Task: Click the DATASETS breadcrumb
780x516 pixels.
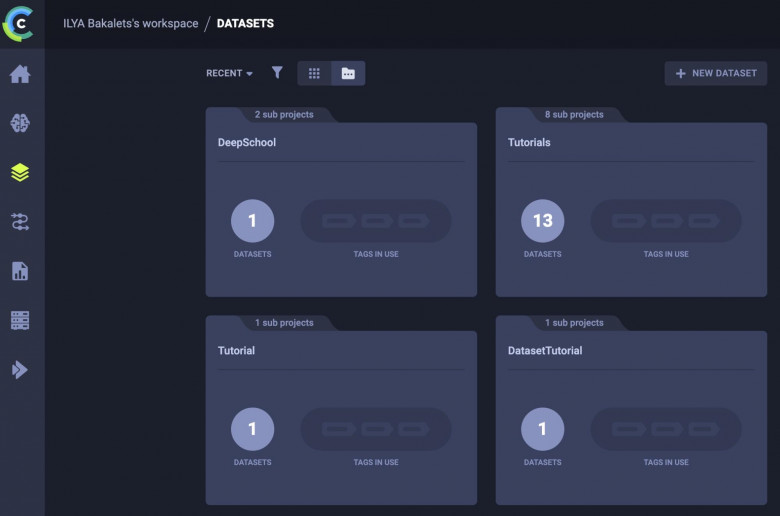Action: point(245,23)
